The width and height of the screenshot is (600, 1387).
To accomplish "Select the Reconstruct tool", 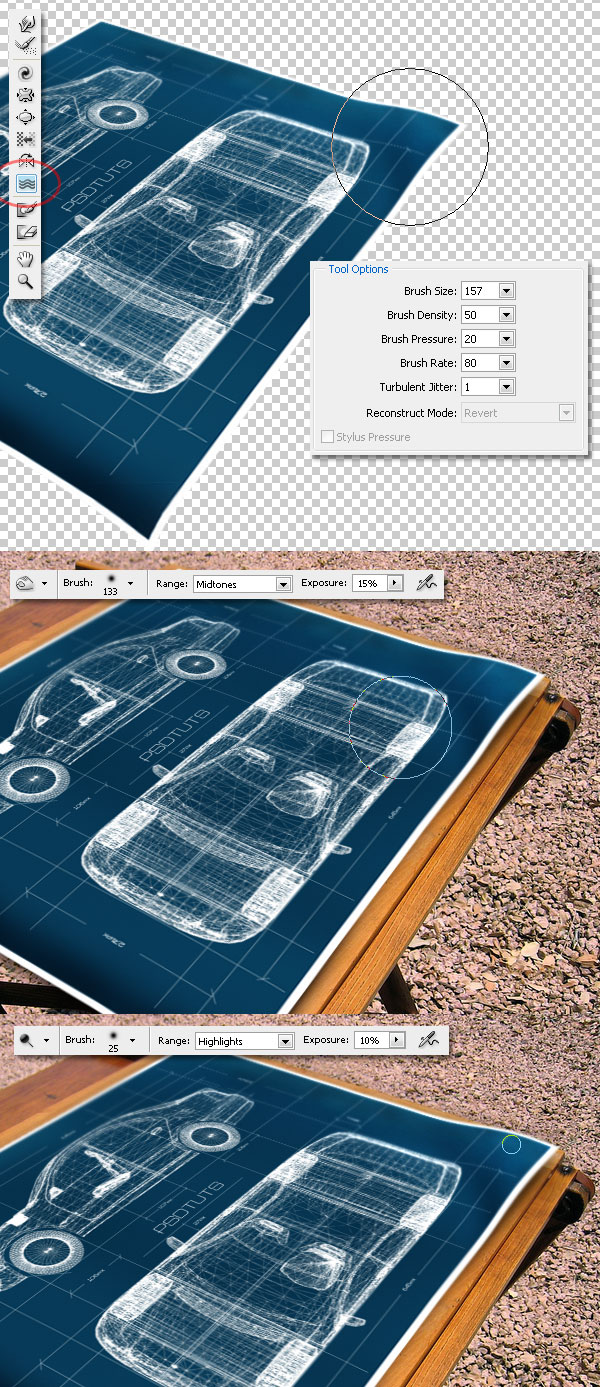I will (x=28, y=43).
